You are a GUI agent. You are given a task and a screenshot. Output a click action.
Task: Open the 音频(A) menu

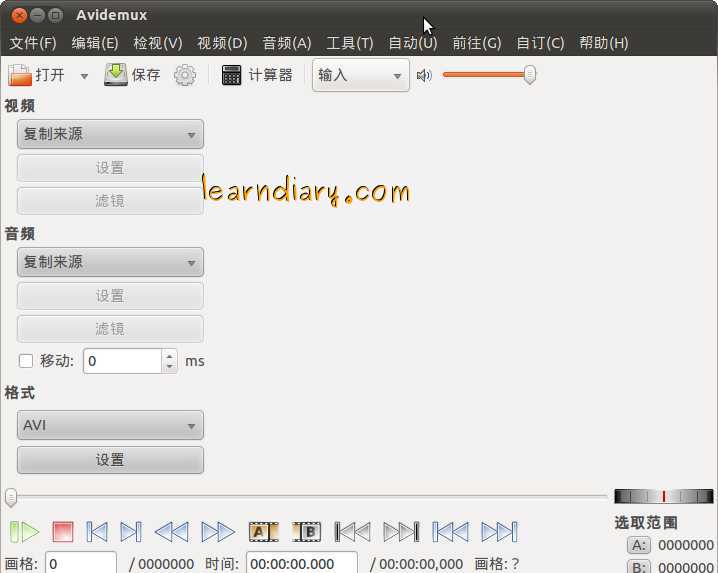click(287, 43)
